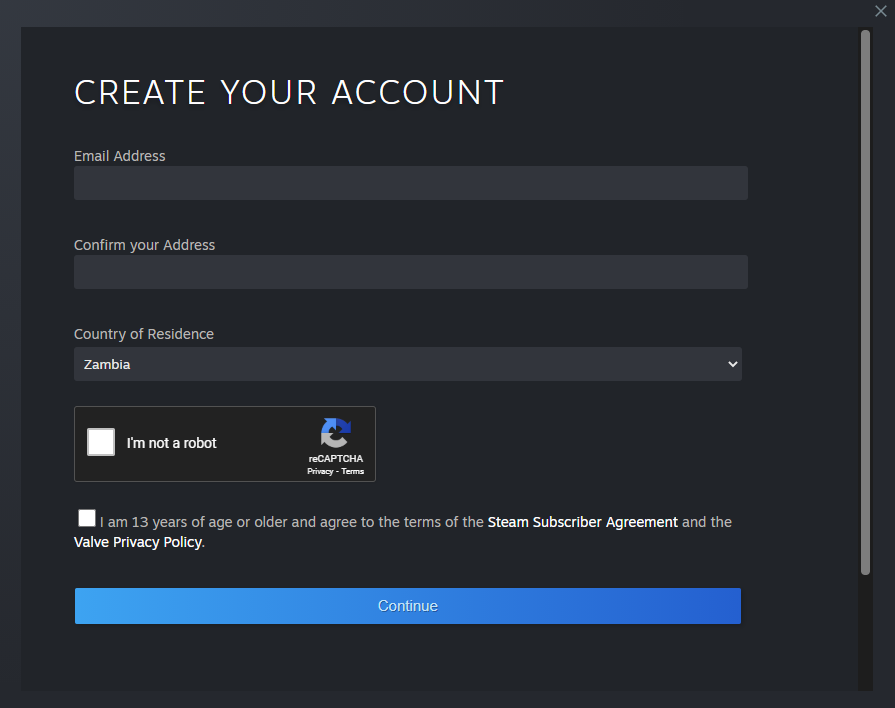Viewport: 895px width, 708px height.
Task: Open the reCAPTCHA Terms link
Action: [x=353, y=471]
